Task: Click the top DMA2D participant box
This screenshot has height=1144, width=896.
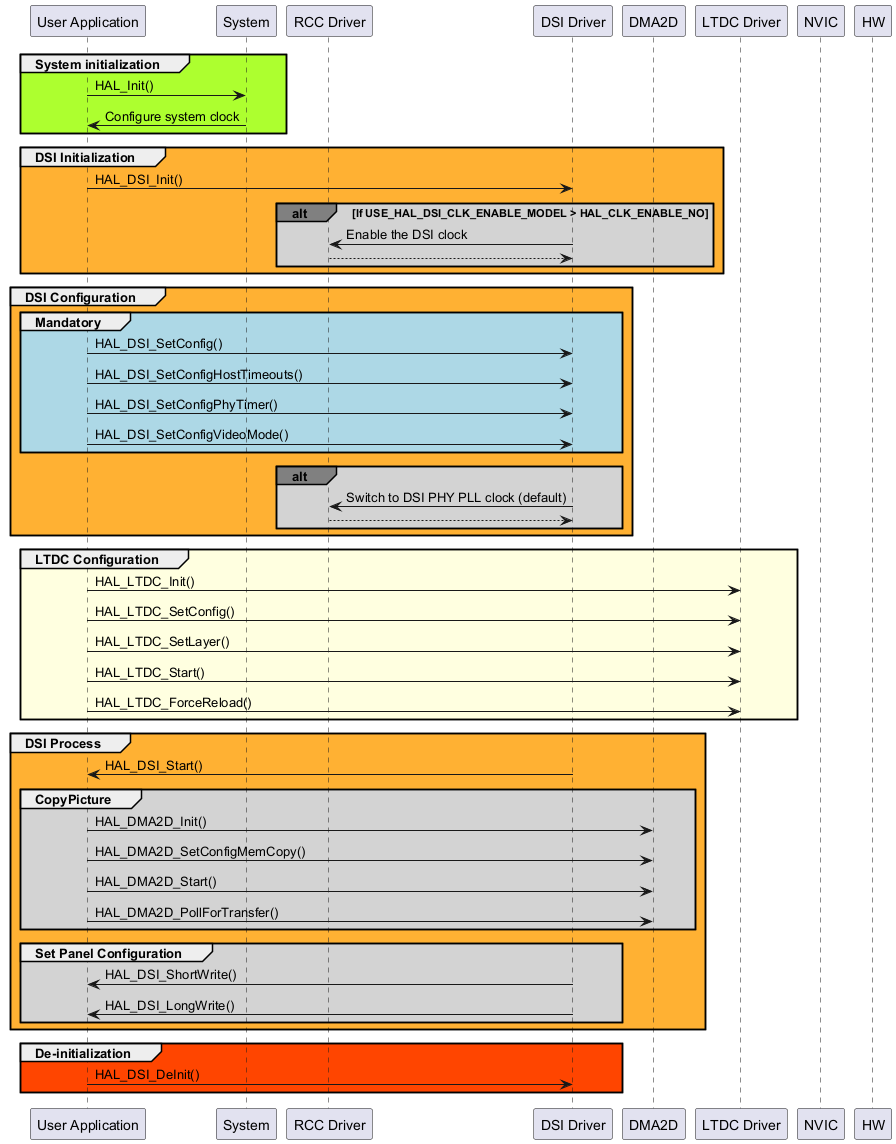Action: [x=653, y=21]
